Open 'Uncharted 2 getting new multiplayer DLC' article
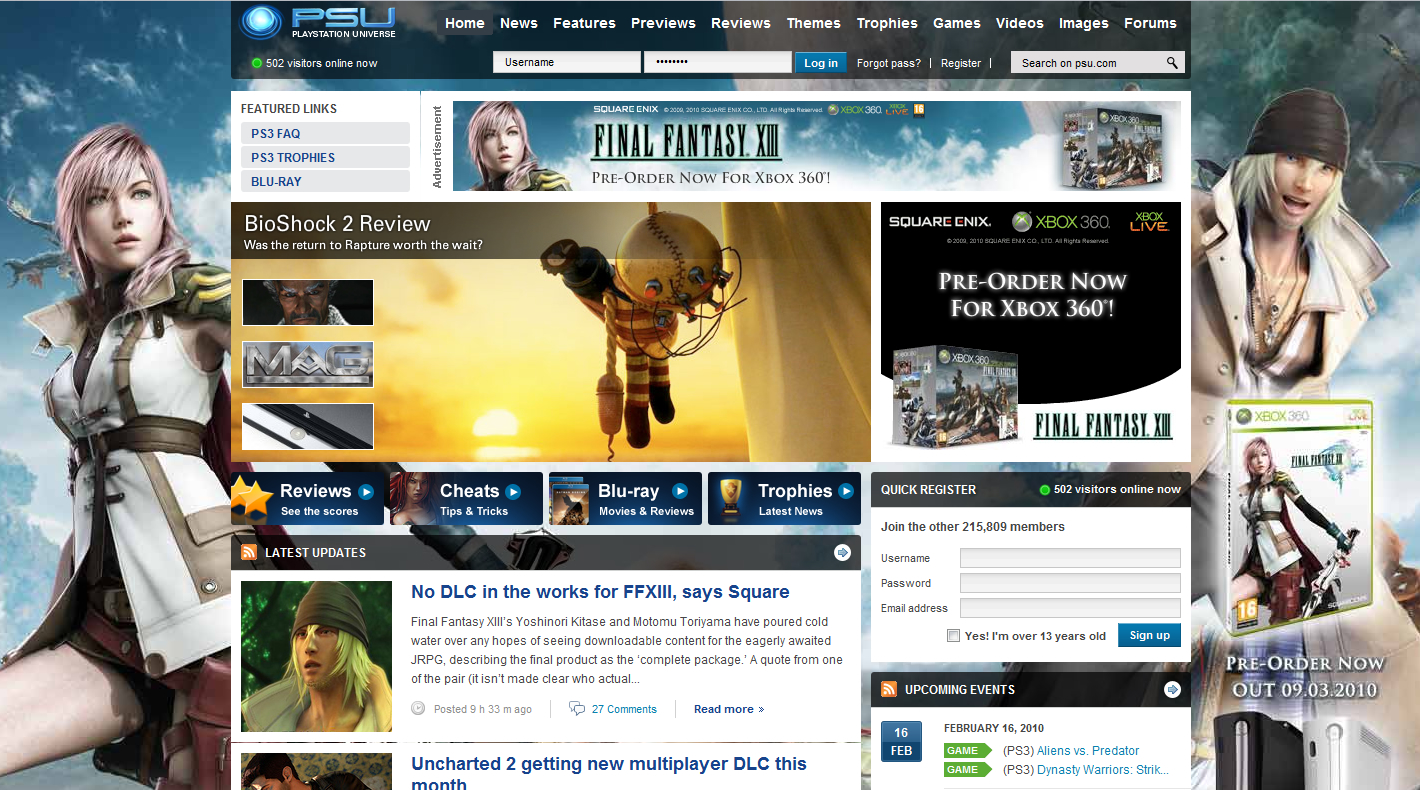The width and height of the screenshot is (1420, 790). 609,772
